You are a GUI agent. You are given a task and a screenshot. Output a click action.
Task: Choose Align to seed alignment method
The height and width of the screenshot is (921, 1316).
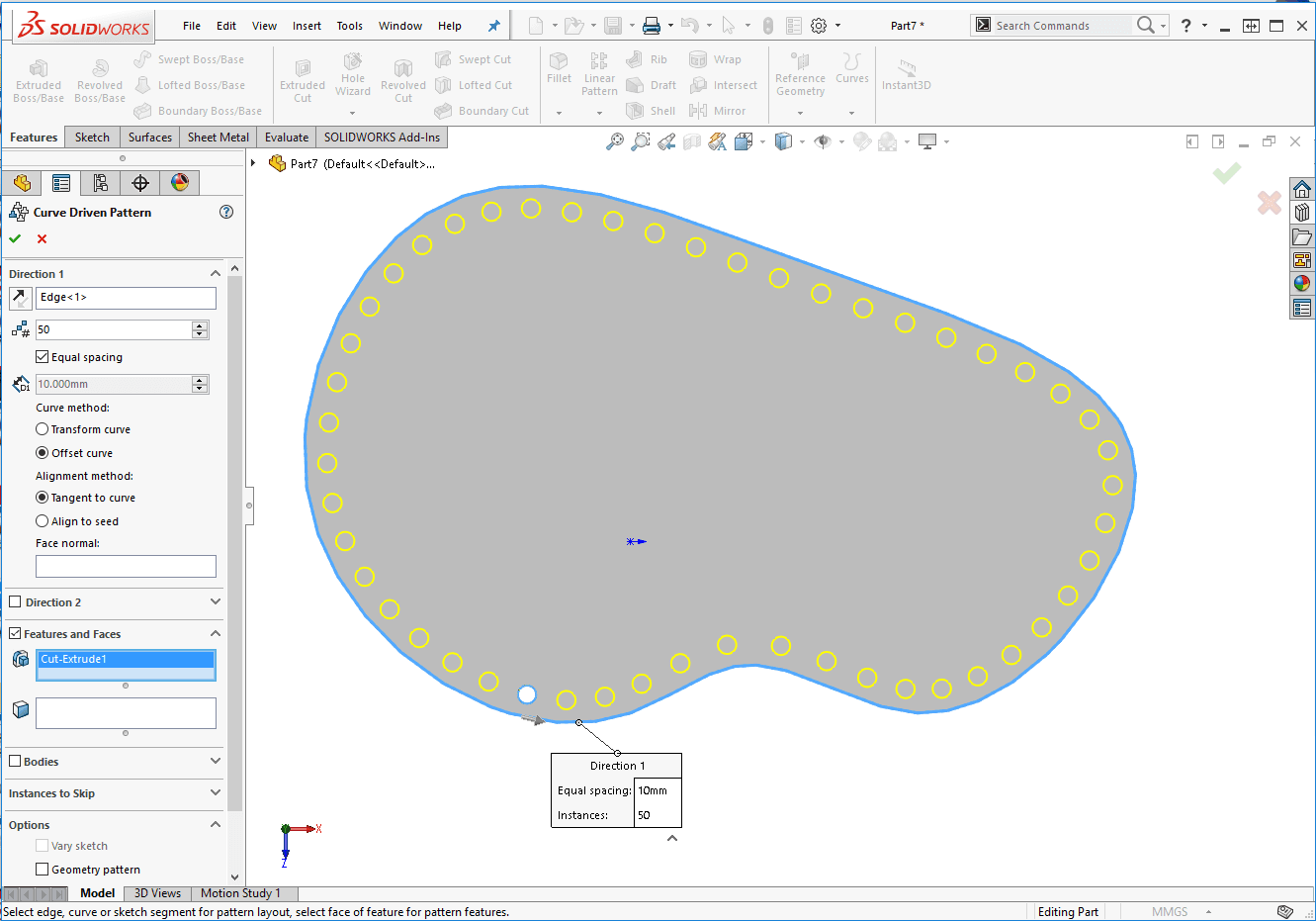tap(43, 521)
